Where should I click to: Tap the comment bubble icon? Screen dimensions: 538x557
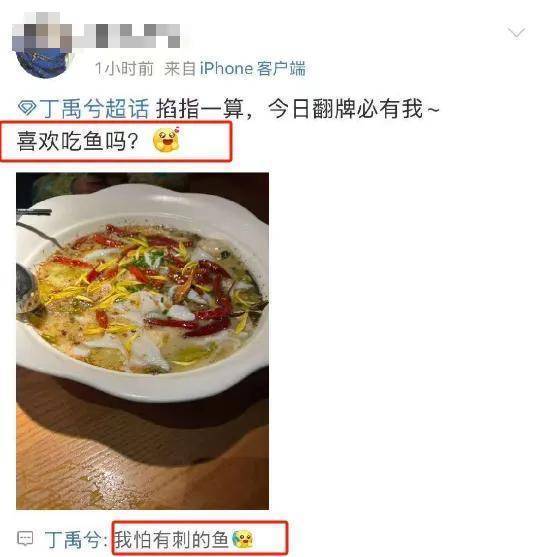26,539
